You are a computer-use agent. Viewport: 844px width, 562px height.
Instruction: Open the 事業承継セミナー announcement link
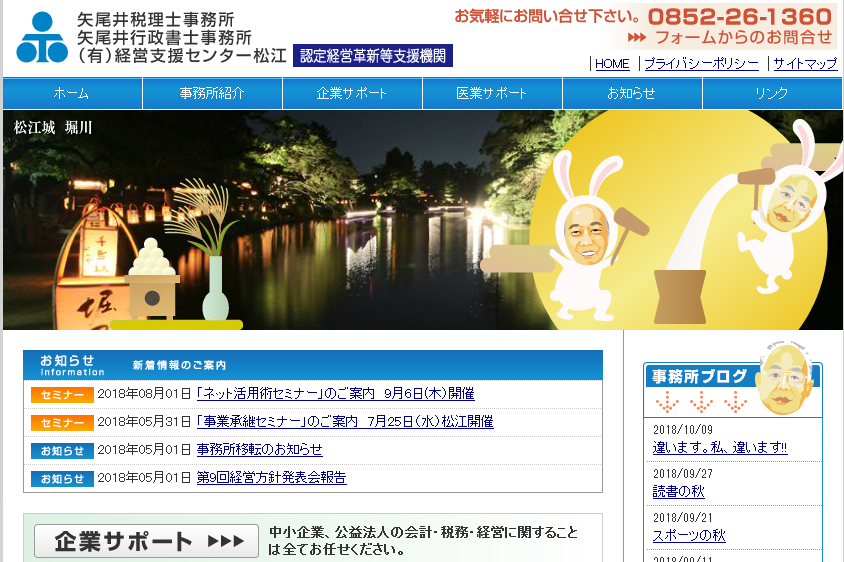click(x=344, y=422)
